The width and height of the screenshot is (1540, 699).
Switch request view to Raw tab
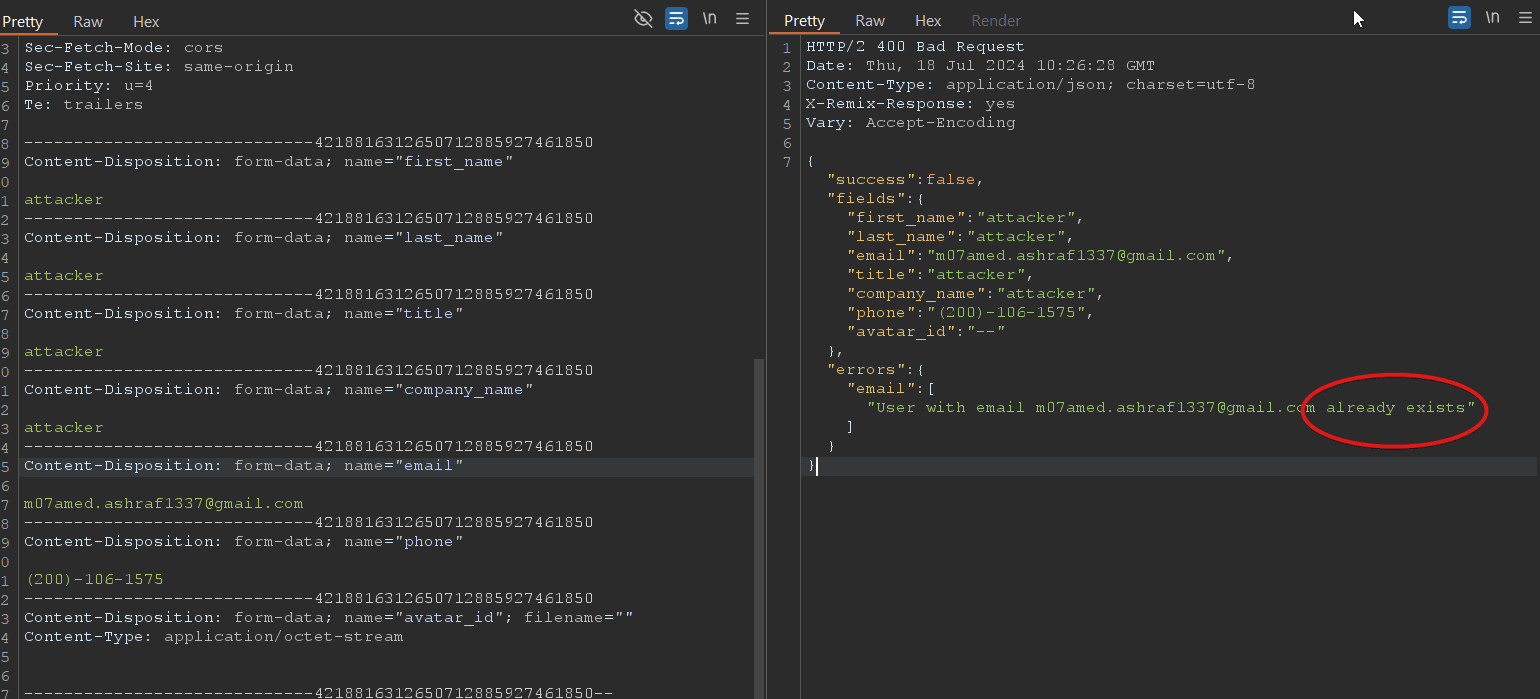pos(88,21)
